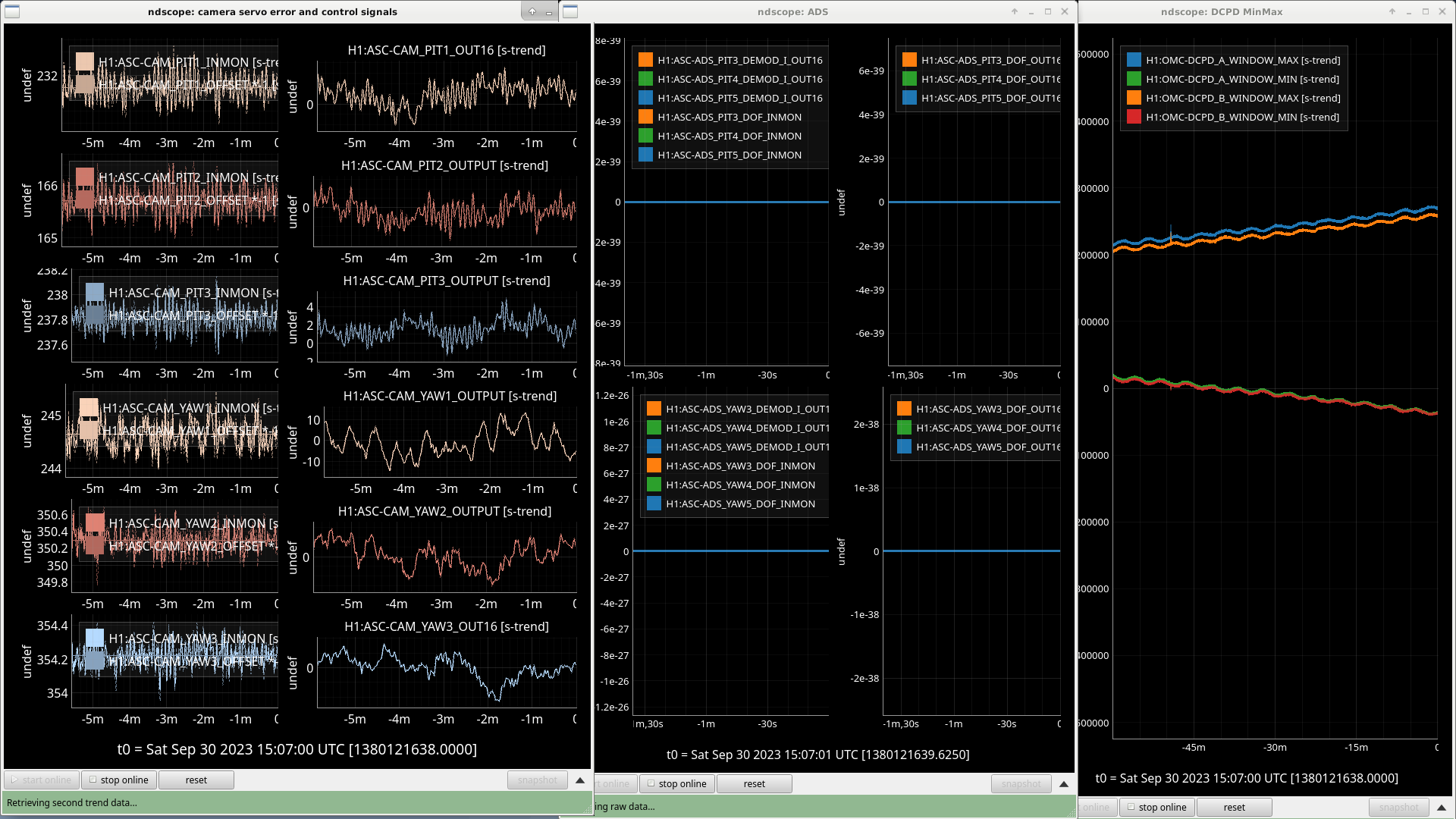Click the keep-above arrow icon in the camera servo title bar
The width and height of the screenshot is (1456, 819).
[532, 11]
